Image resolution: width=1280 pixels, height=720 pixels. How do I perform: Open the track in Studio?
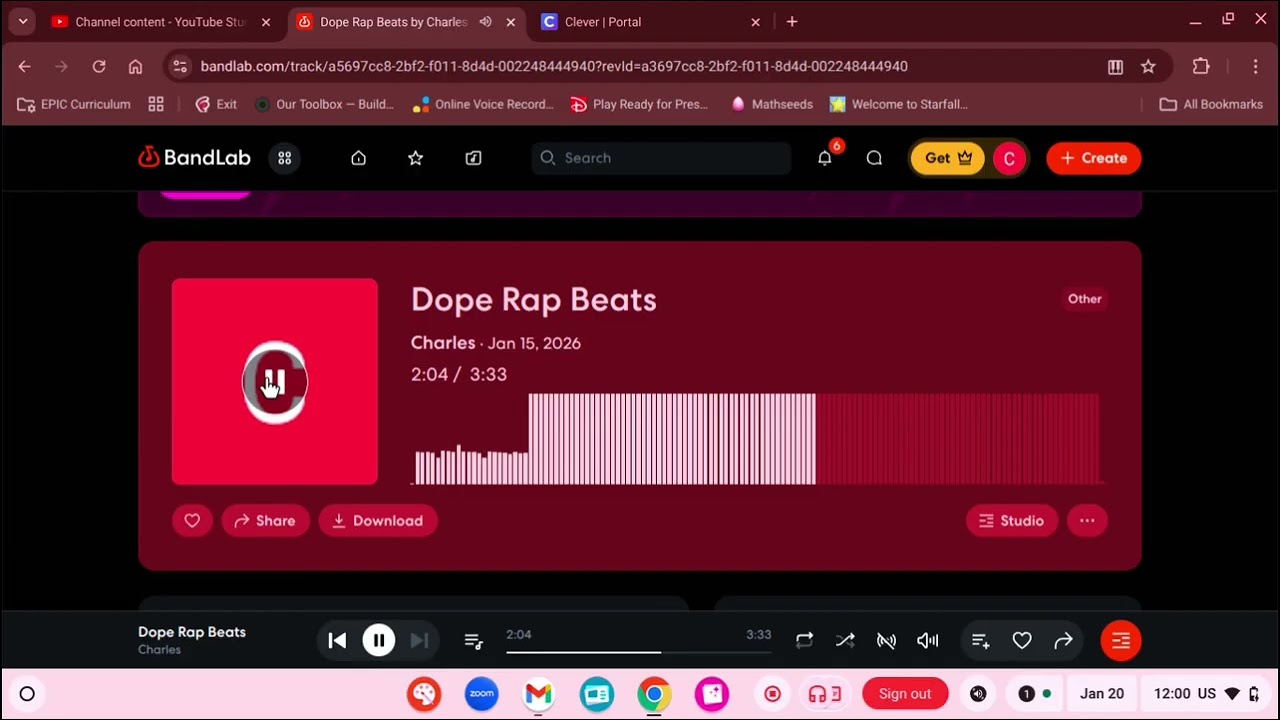click(1012, 521)
